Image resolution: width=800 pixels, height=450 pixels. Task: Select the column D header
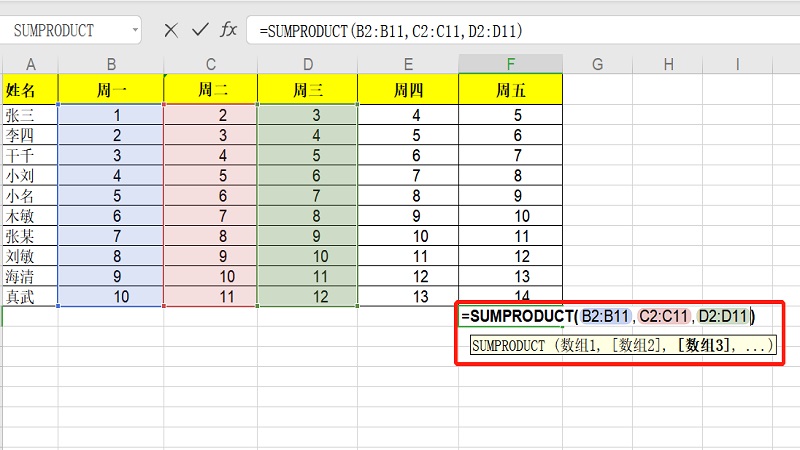click(307, 64)
